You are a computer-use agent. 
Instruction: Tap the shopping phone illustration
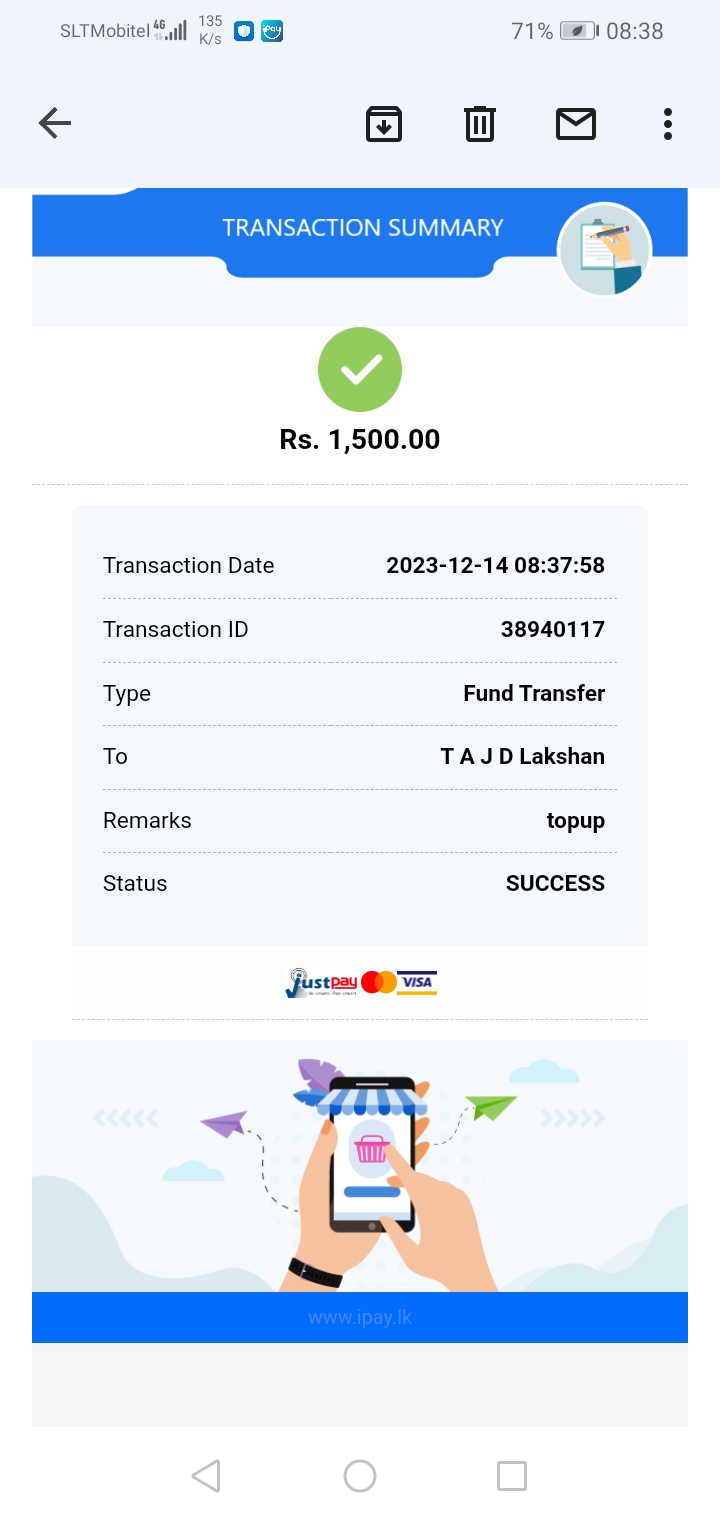coord(372,1160)
